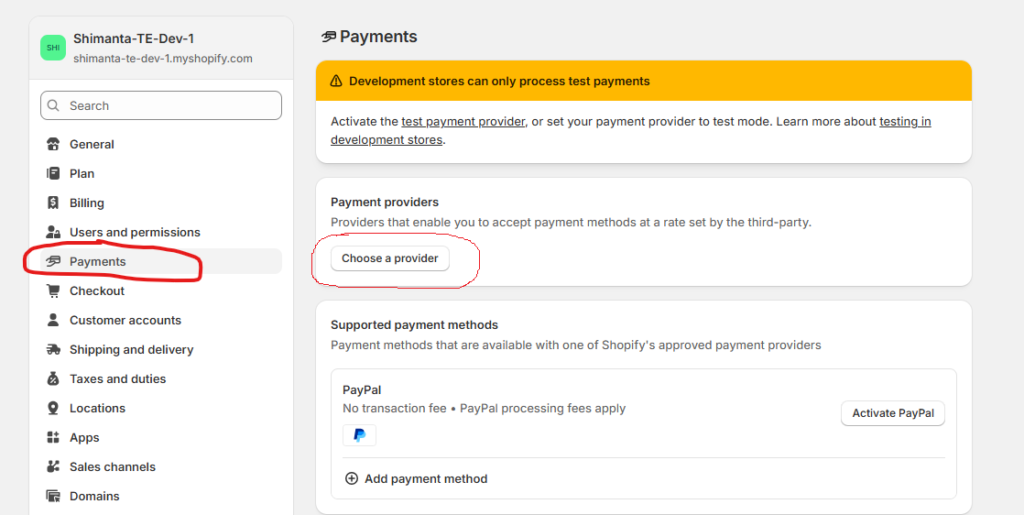1024x515 pixels.
Task: Open Domains settings page
Action: tap(94, 496)
